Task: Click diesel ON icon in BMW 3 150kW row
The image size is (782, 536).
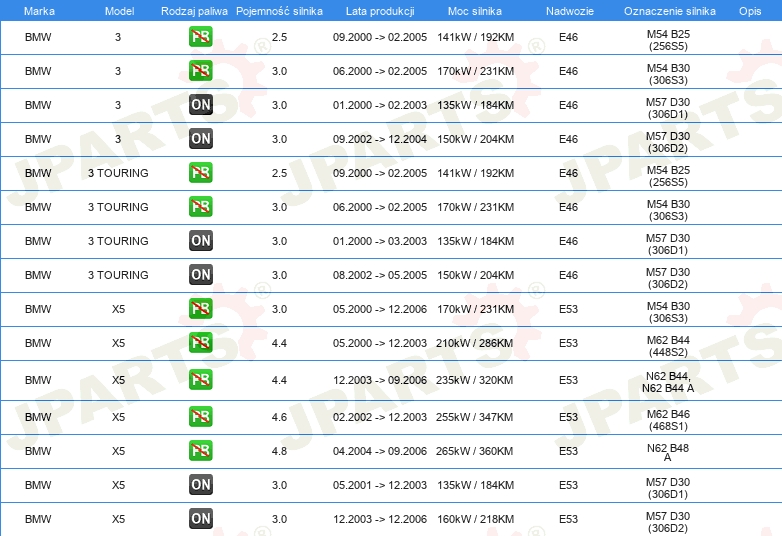Action: [x=200, y=139]
